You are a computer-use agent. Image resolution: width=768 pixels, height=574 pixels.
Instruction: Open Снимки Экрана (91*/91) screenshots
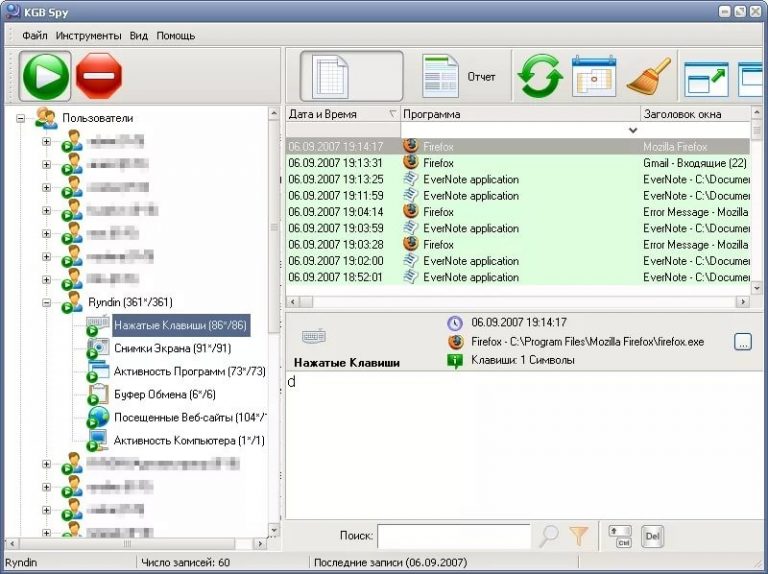[x=172, y=348]
